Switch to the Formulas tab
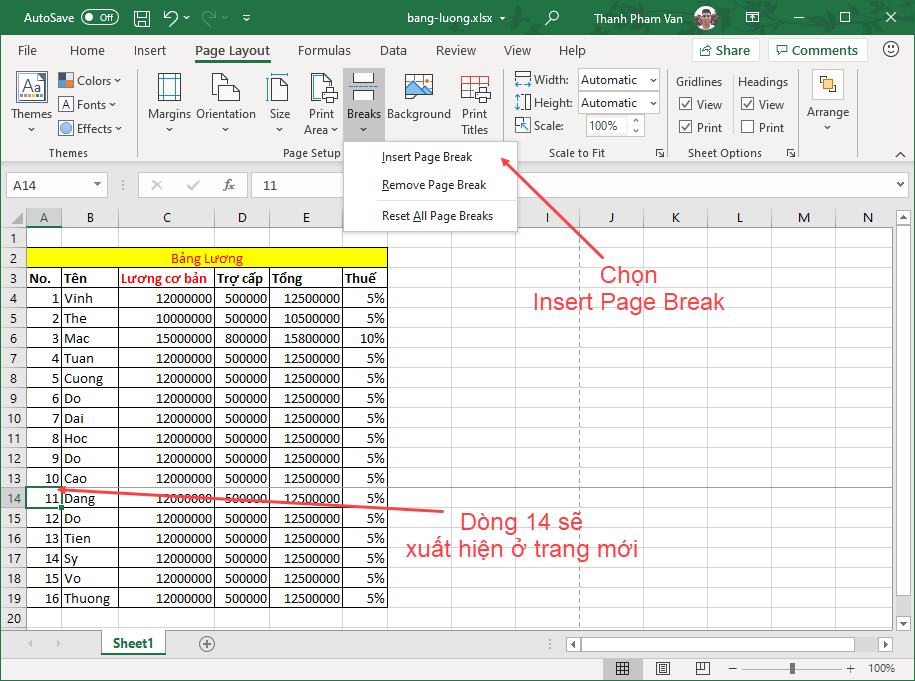 (324, 51)
